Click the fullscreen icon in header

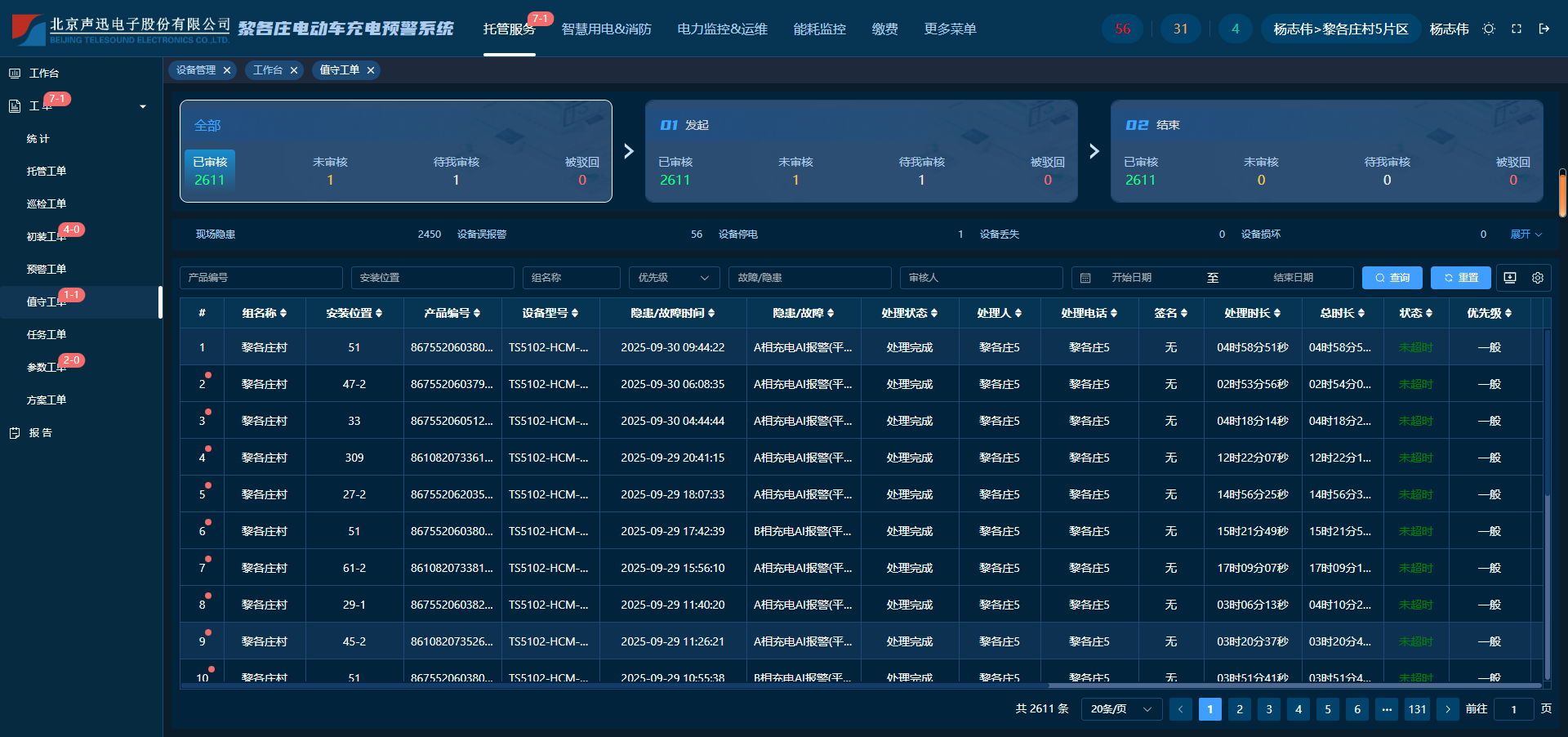tap(1517, 29)
